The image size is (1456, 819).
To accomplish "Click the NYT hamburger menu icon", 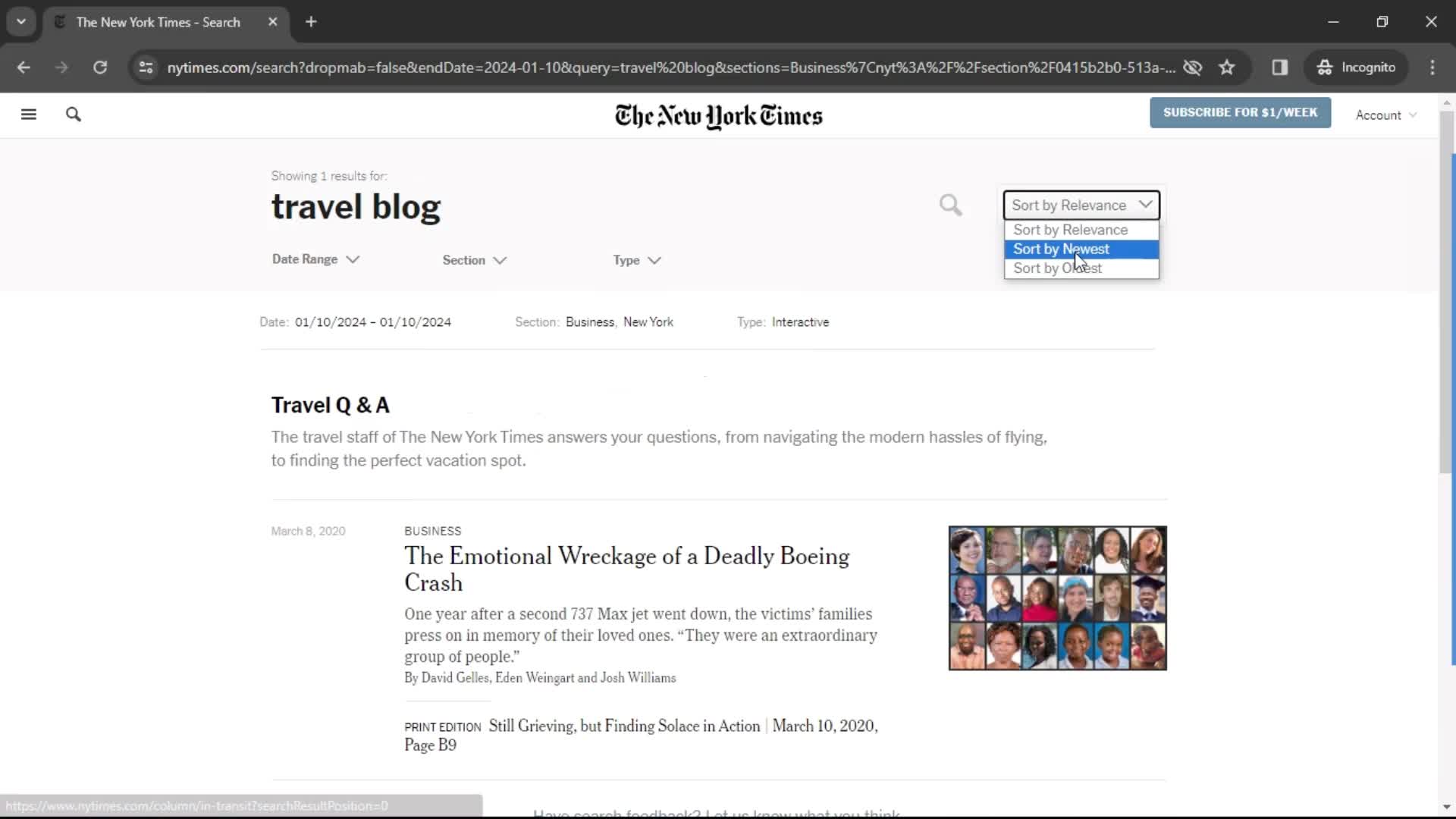I will pyautogui.click(x=28, y=113).
